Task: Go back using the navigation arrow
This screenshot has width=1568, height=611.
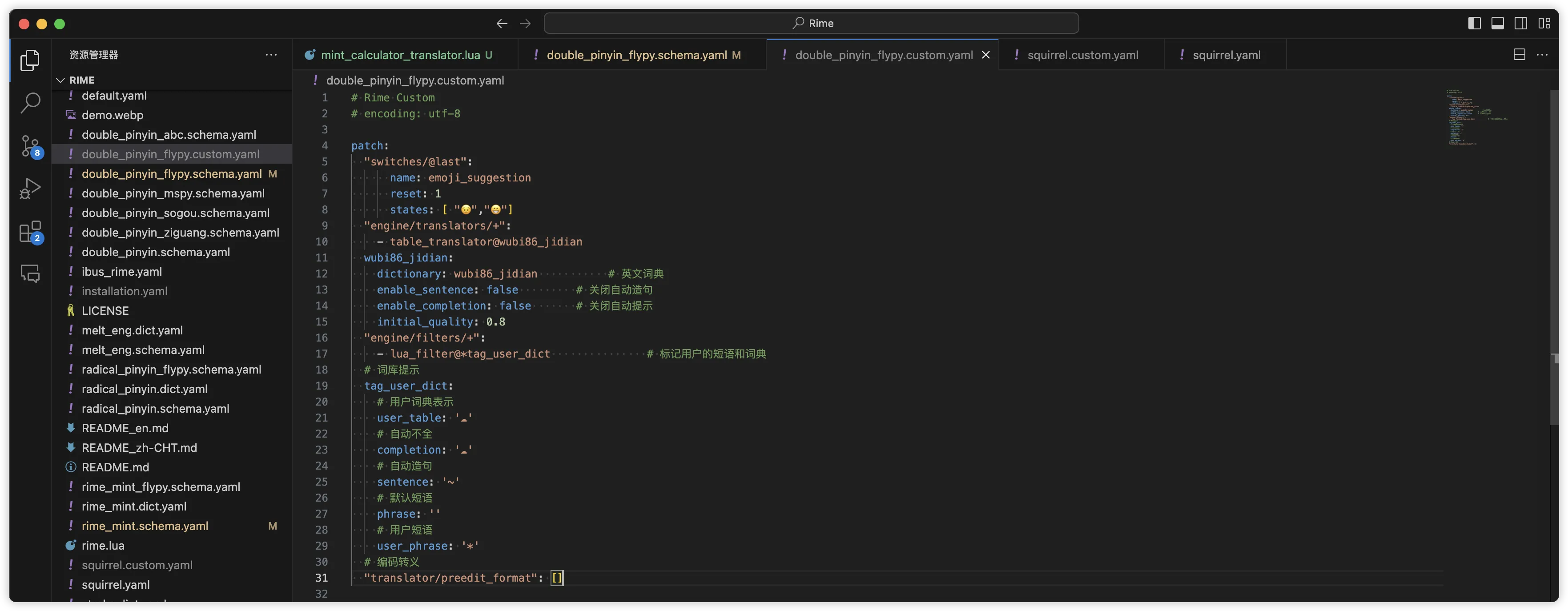Action: [502, 23]
